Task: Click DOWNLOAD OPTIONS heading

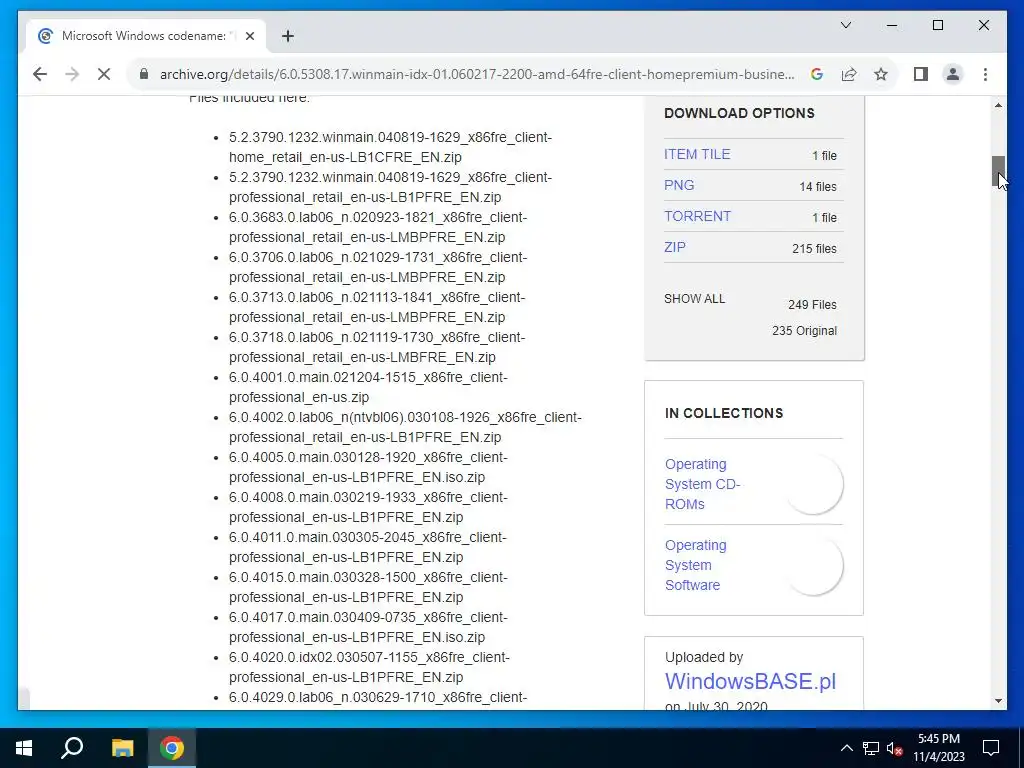Action: click(739, 113)
